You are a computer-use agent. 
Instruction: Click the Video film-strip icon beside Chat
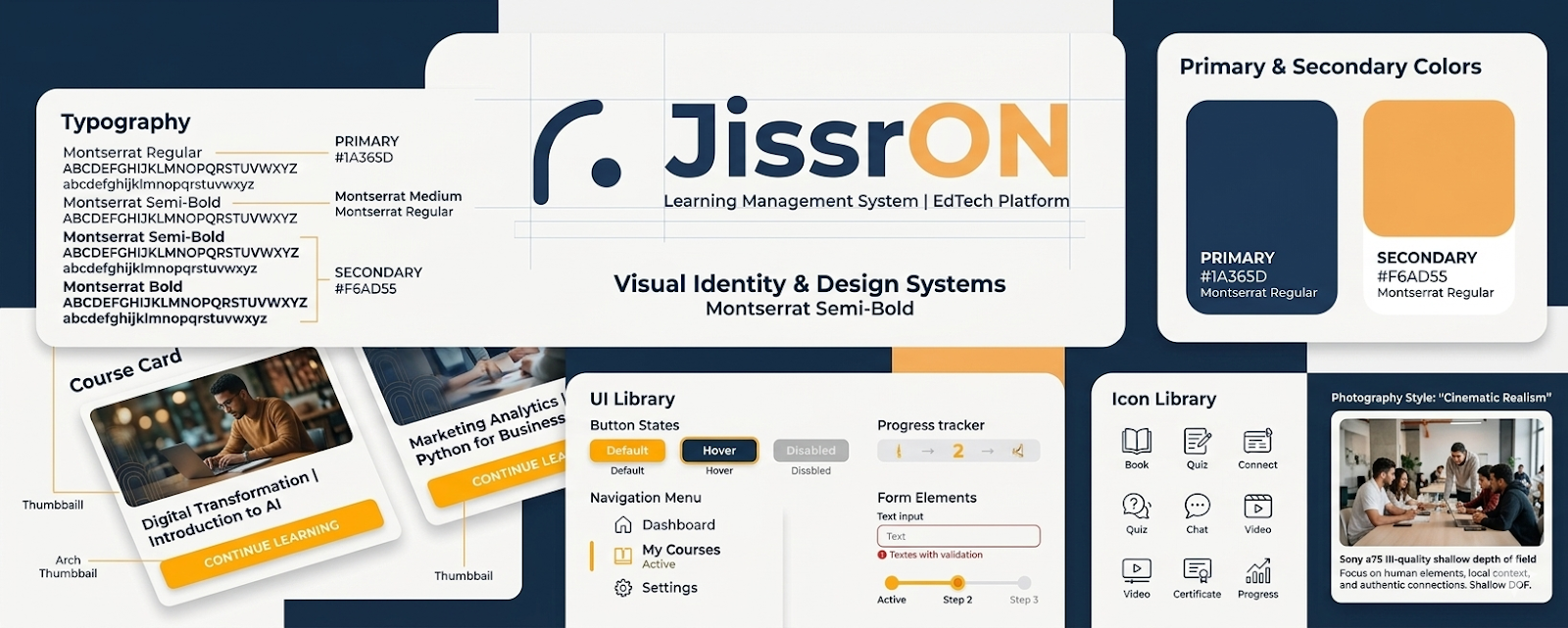[x=1257, y=506]
